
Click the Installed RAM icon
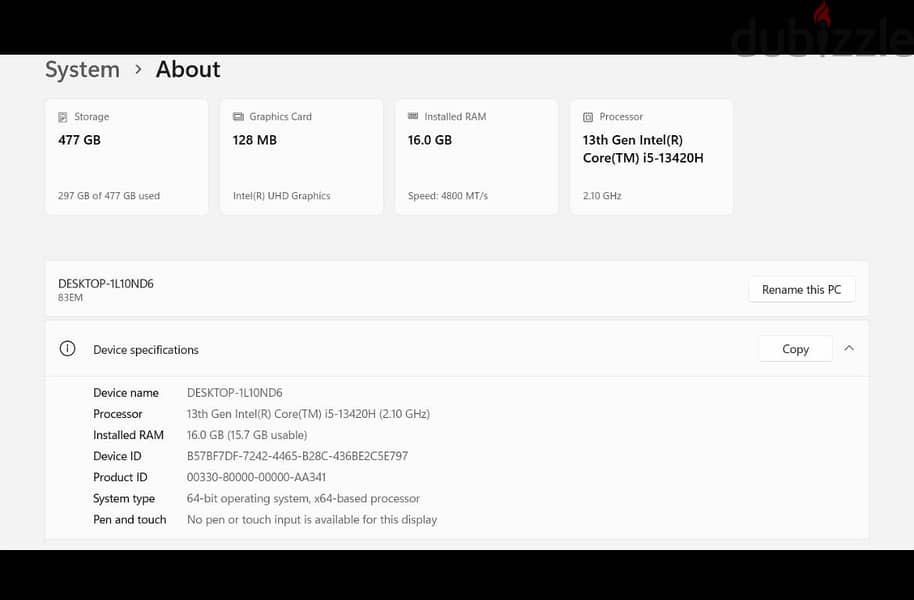point(413,116)
